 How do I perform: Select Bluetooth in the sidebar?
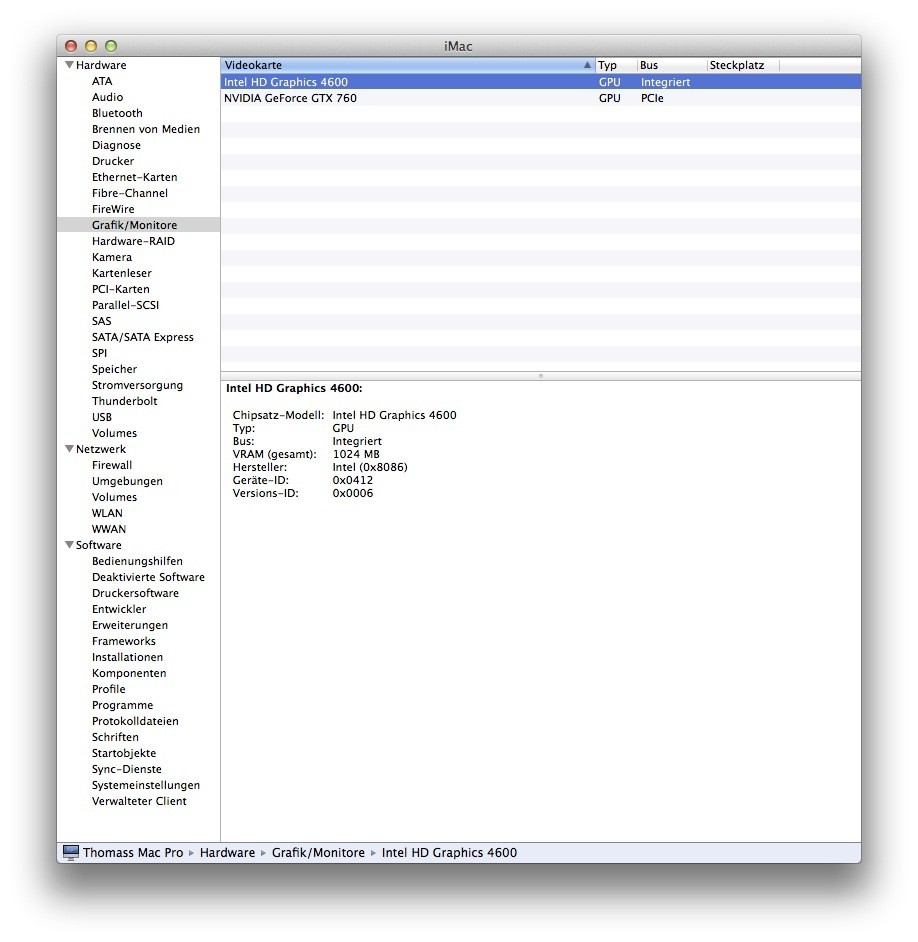tap(117, 113)
